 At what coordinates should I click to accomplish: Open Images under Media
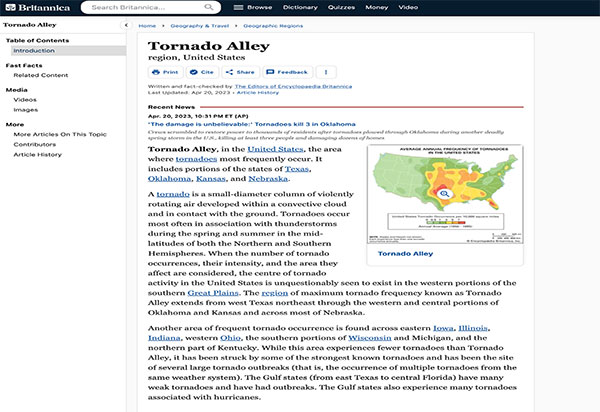tap(26, 110)
